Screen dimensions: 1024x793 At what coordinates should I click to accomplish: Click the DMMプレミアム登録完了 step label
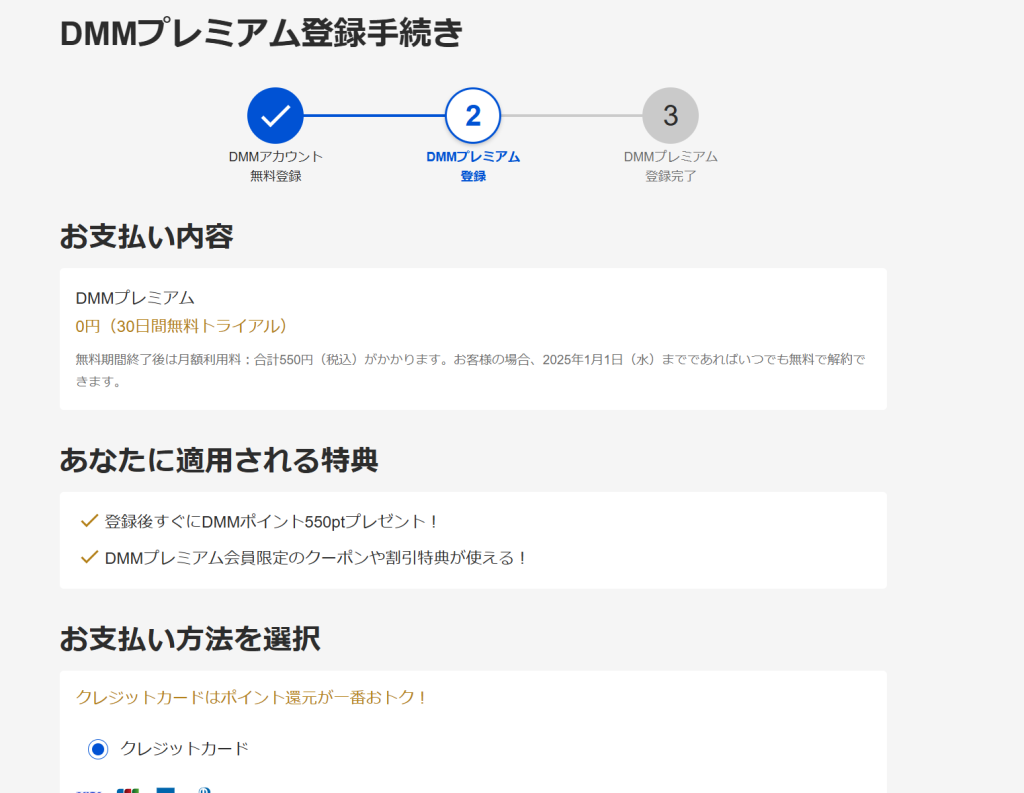pyautogui.click(x=670, y=166)
